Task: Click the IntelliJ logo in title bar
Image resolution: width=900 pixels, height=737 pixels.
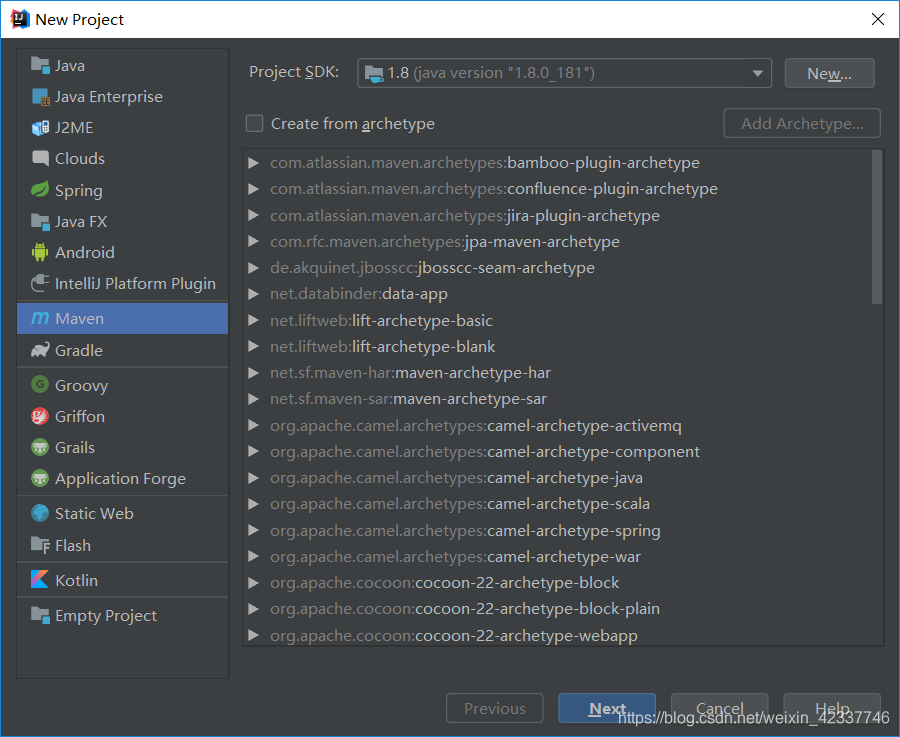Action: pos(20,19)
